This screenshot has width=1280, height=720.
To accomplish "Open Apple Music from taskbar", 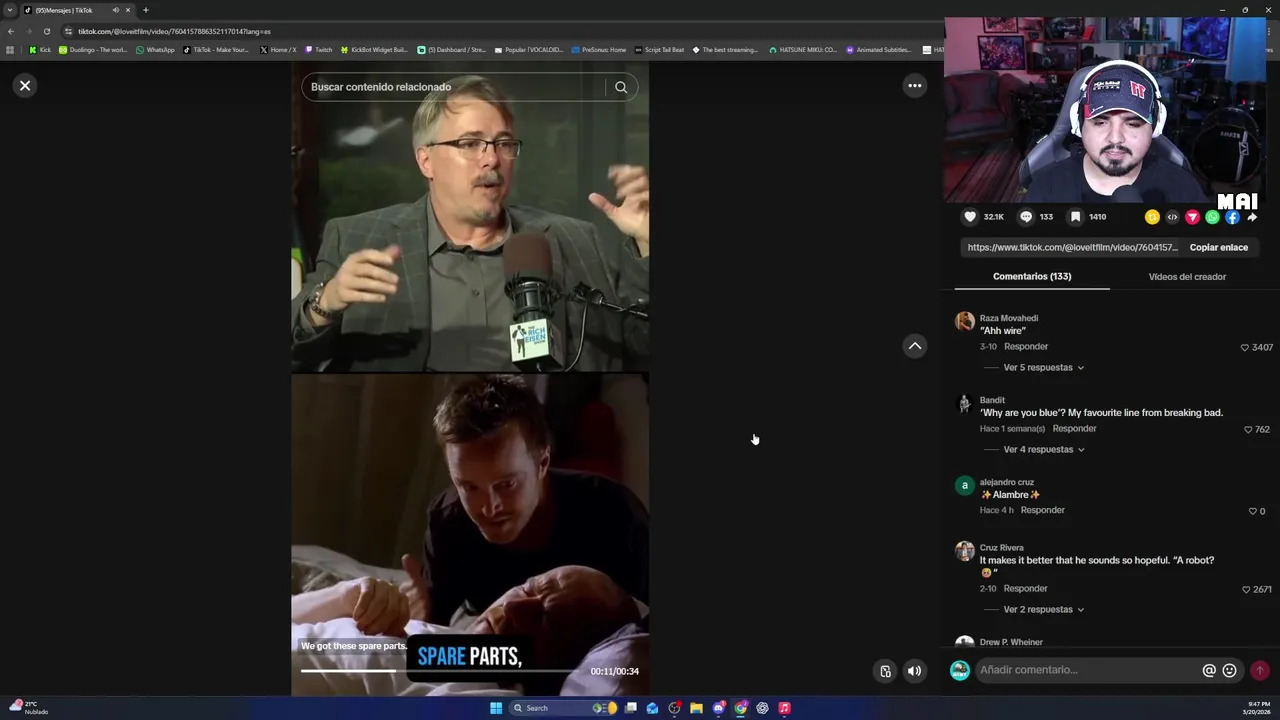I will point(784,708).
